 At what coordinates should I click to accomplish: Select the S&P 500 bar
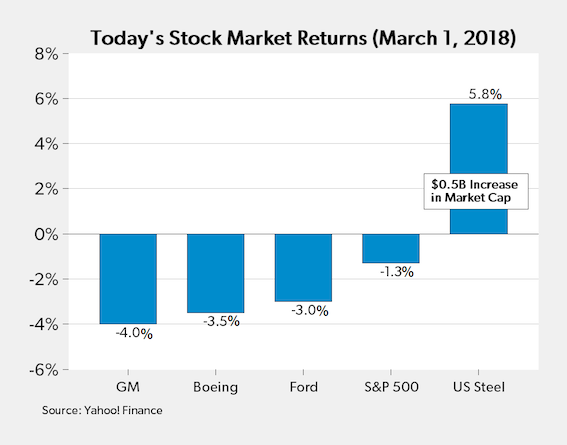(x=391, y=248)
